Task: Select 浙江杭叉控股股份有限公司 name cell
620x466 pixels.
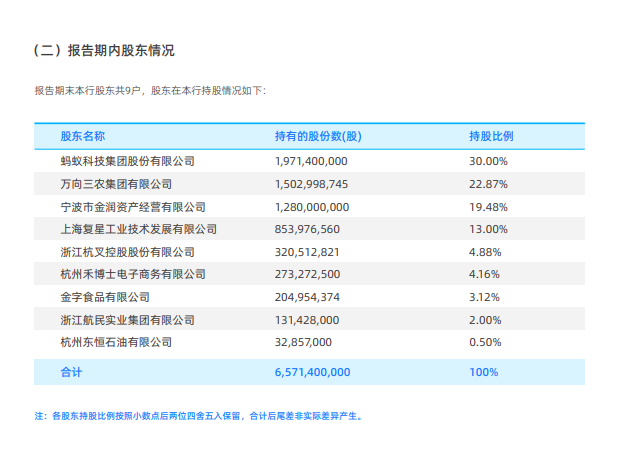Action: click(128, 252)
